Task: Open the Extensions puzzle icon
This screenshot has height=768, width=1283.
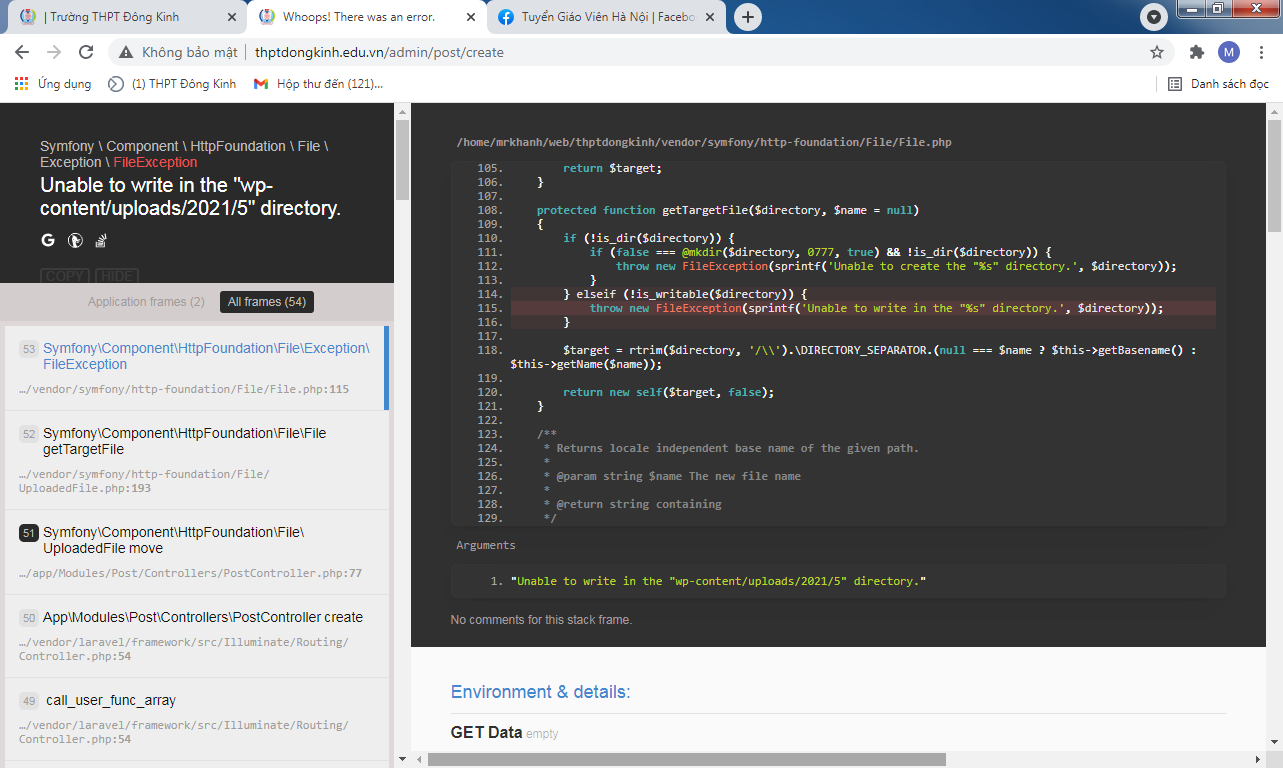Action: pos(1196,52)
